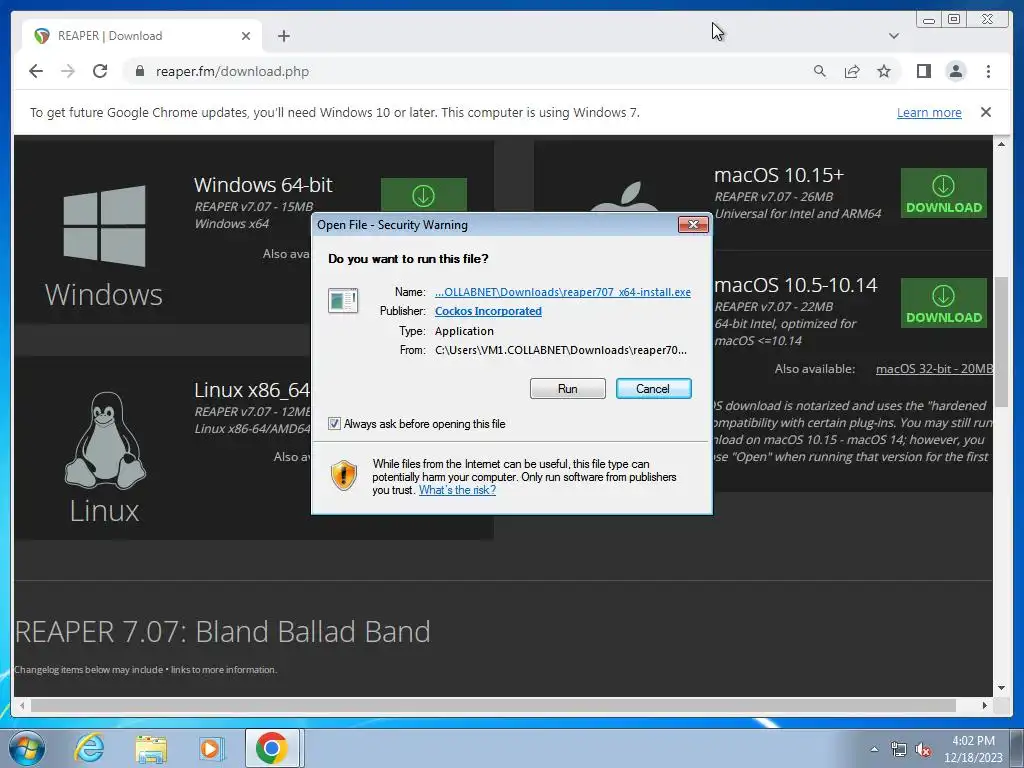Open the macOS 32-bit - 20MB link
1024x768 pixels.
pyautogui.click(x=934, y=369)
